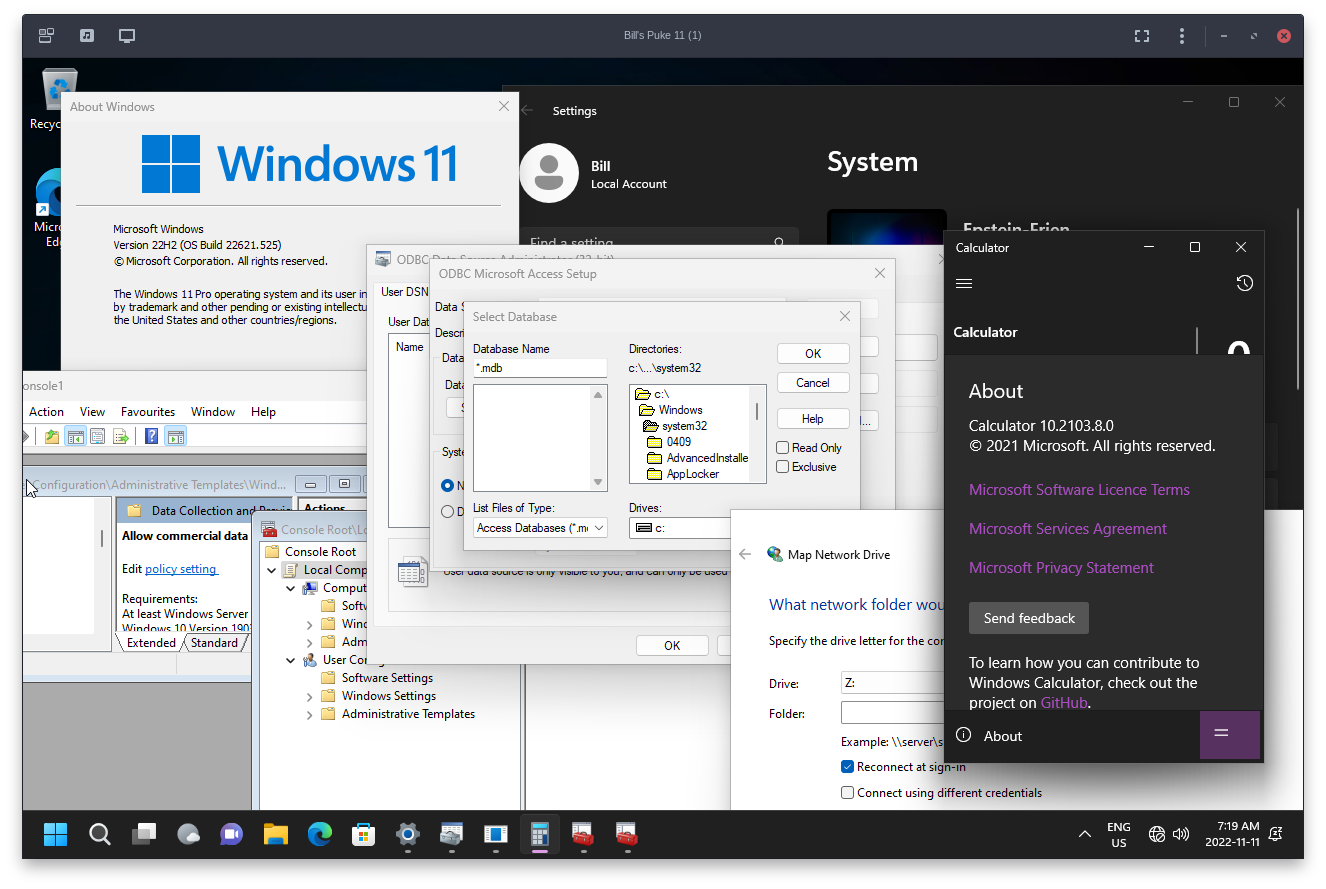This screenshot has width=1326, height=889.
Task: Open List Files of Type dropdown
Action: coord(540,528)
